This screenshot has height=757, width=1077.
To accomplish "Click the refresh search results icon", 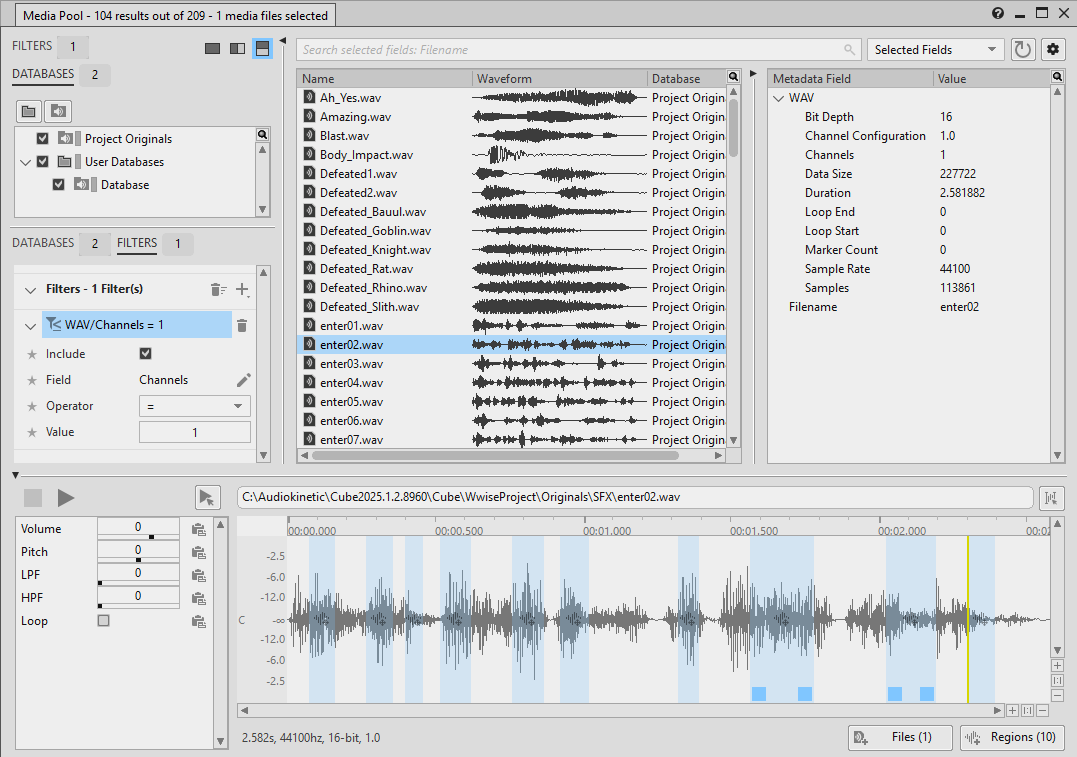I will click(1022, 49).
